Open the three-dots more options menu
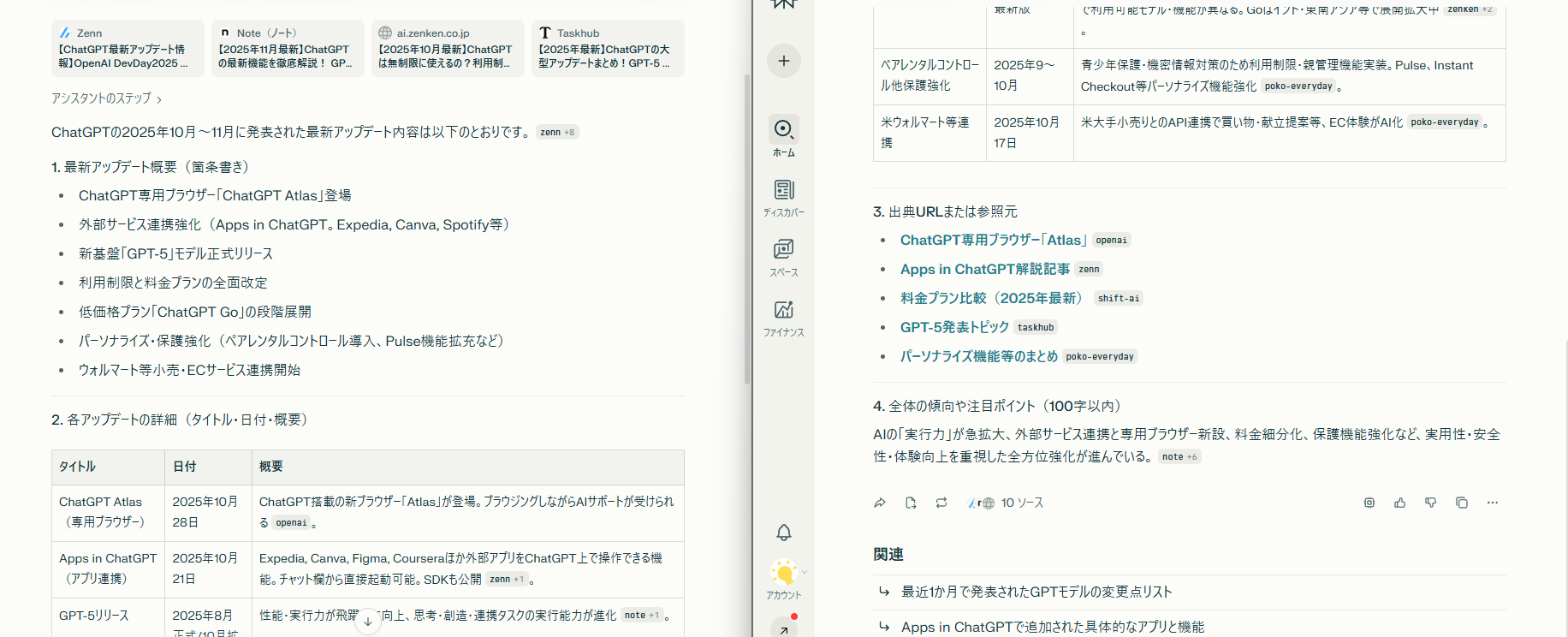Image resolution: width=1568 pixels, height=637 pixels. (1492, 503)
